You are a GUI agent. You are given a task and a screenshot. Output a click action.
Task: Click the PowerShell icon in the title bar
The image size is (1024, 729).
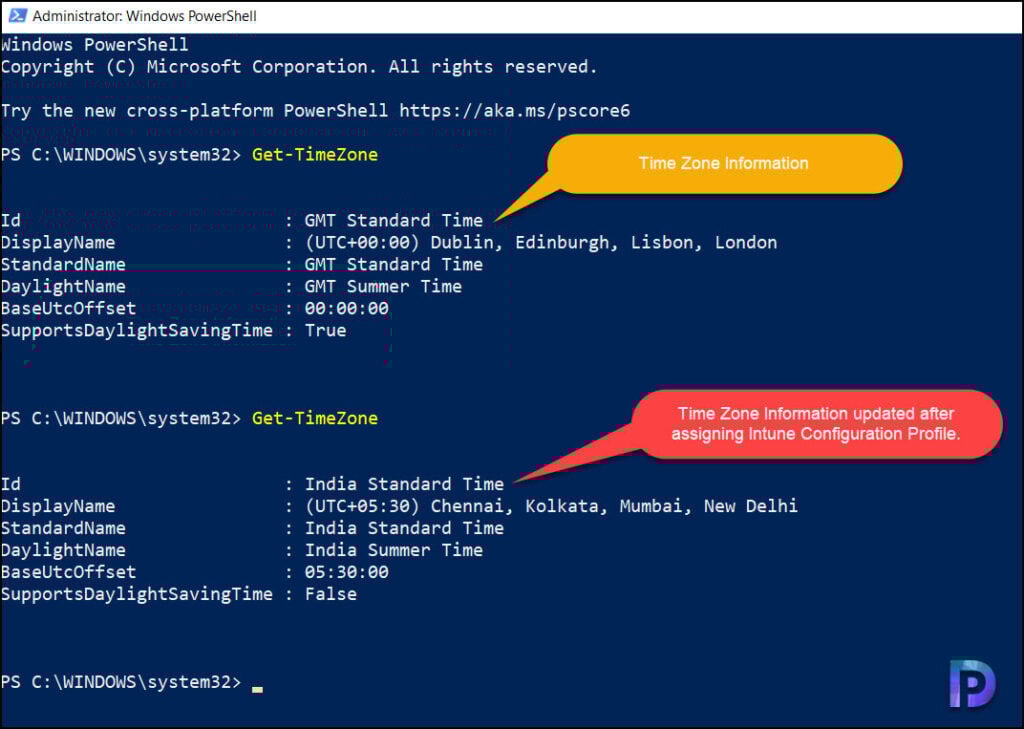[17, 15]
